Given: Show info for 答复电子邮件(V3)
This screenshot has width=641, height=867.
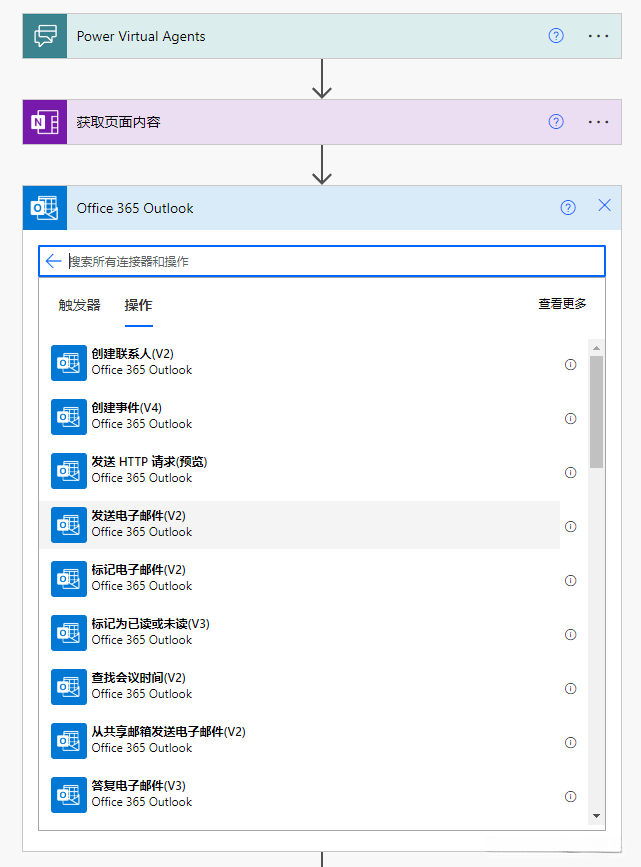Looking at the screenshot, I should pyautogui.click(x=570, y=796).
